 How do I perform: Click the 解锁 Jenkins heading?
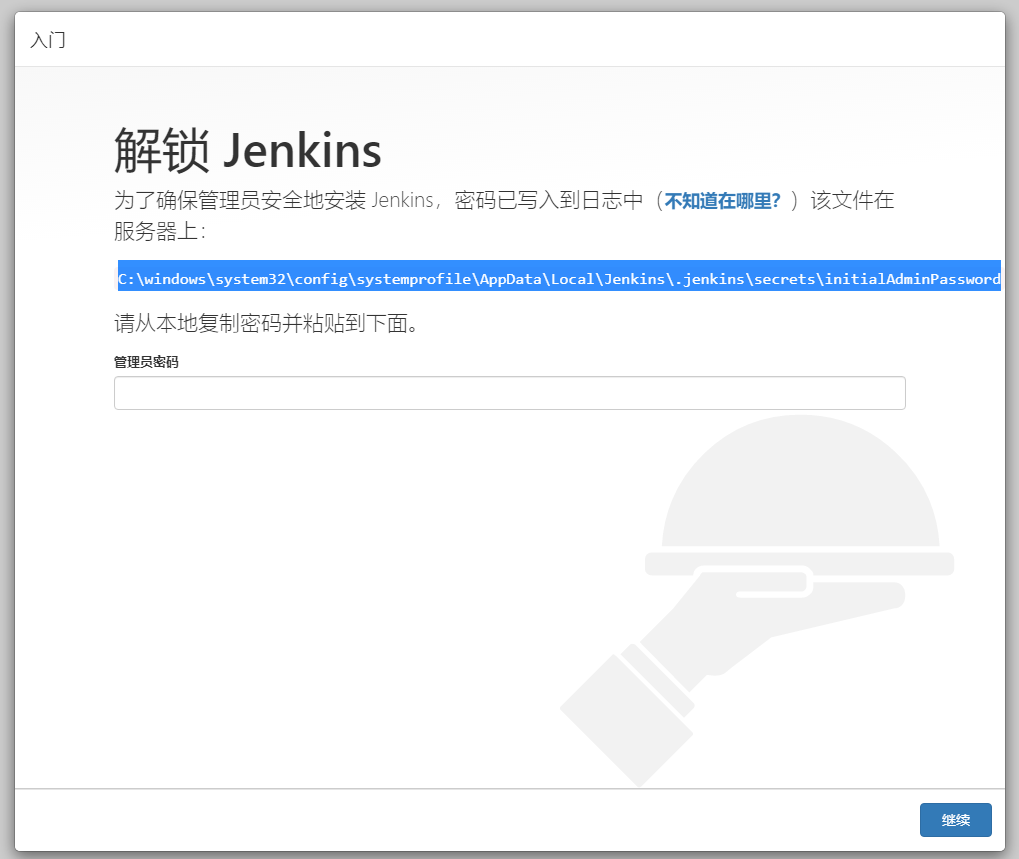click(248, 151)
